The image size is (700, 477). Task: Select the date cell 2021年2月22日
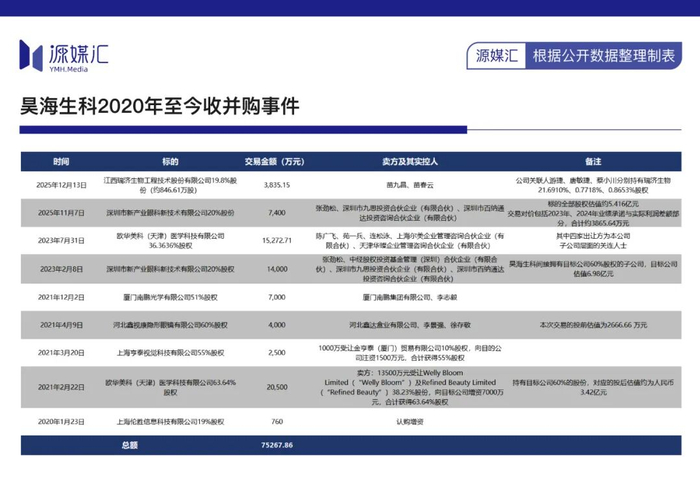tap(61, 387)
